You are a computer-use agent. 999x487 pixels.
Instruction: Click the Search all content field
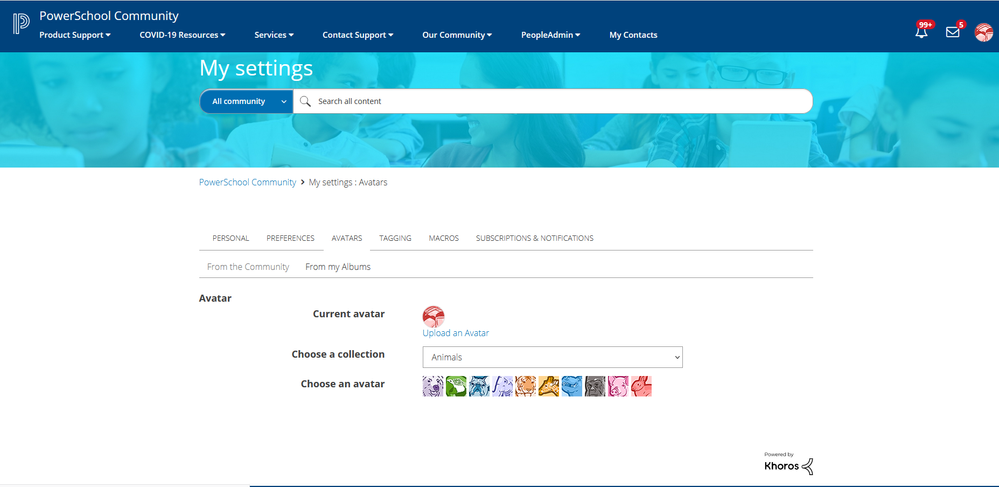pos(560,101)
